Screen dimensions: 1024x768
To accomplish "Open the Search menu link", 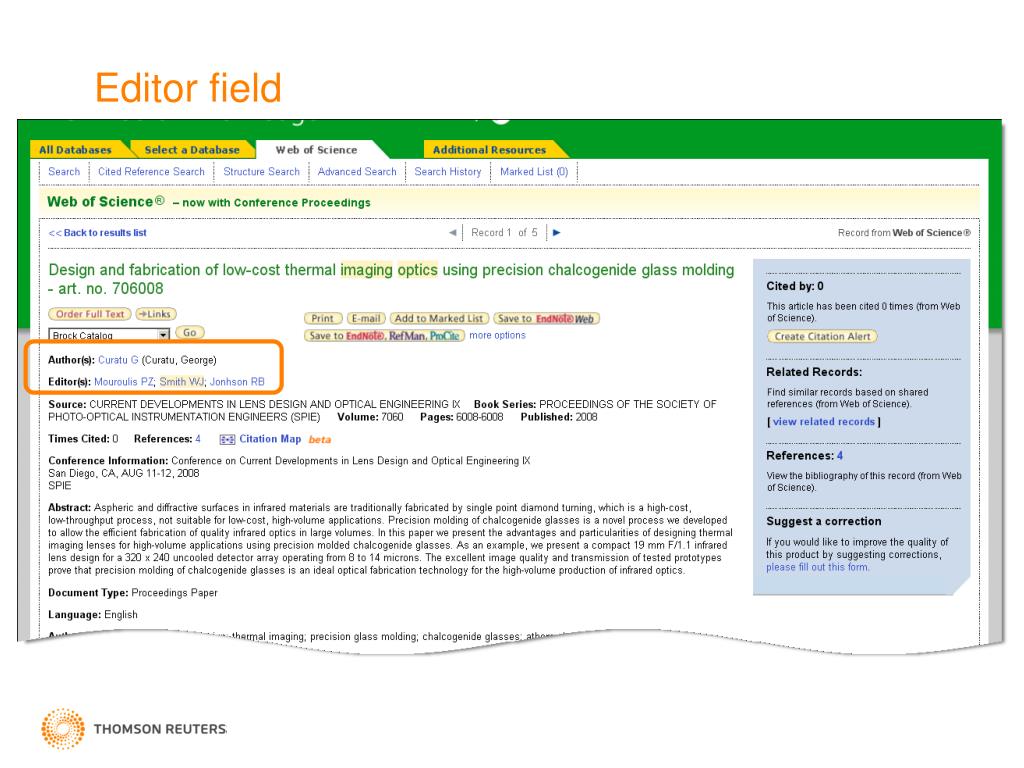I will click(x=64, y=172).
